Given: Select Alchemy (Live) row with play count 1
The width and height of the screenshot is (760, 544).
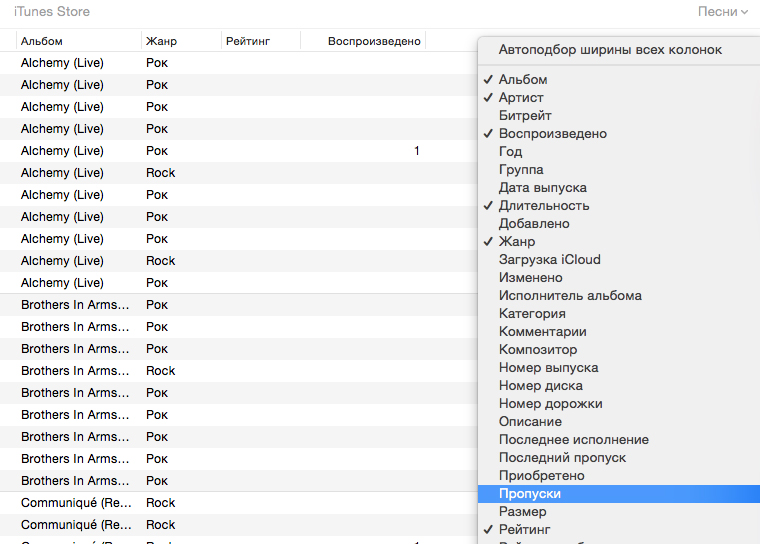Looking at the screenshot, I should [x=238, y=151].
